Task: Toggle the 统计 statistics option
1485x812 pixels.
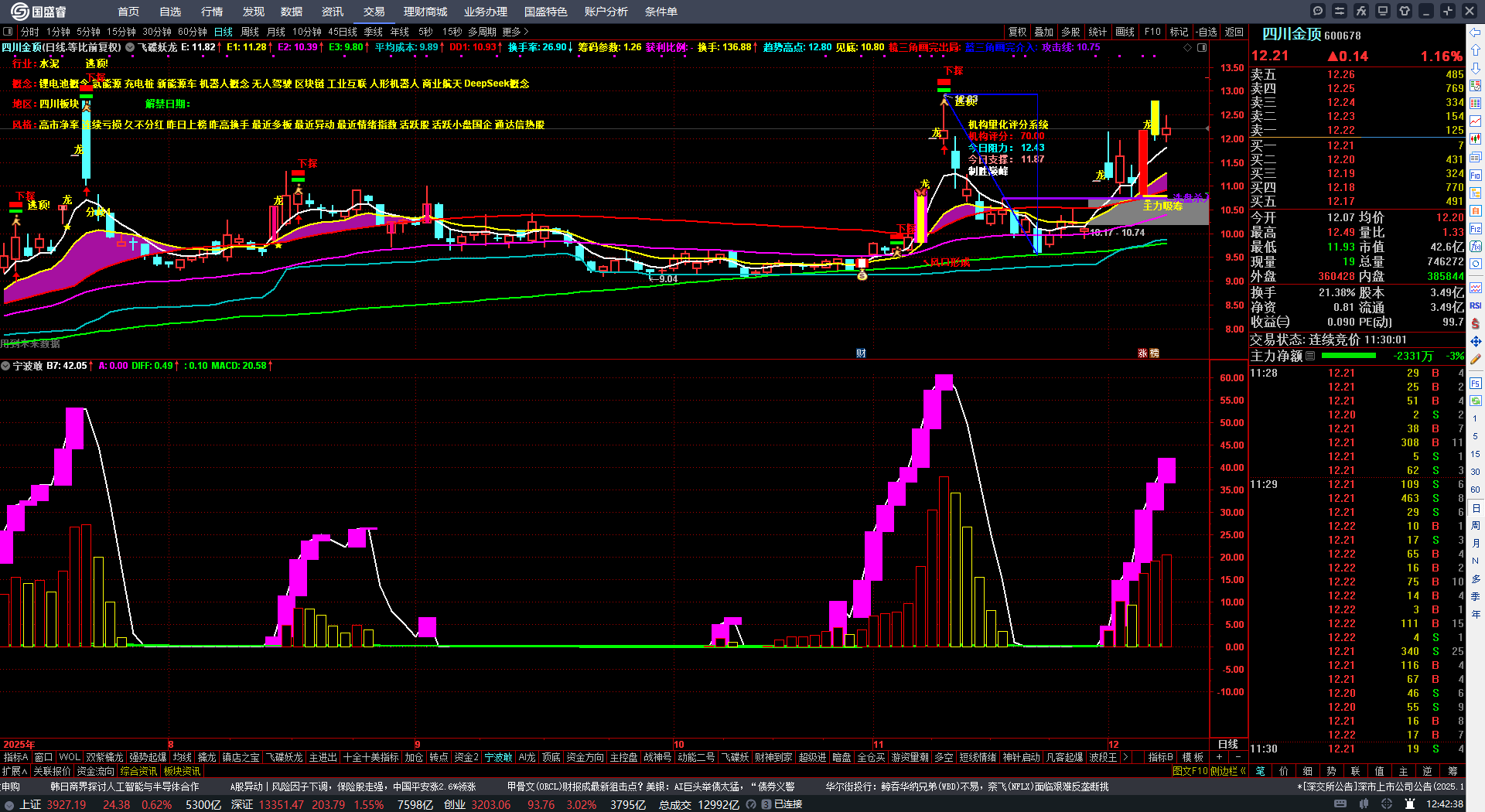Action: 1098,32
